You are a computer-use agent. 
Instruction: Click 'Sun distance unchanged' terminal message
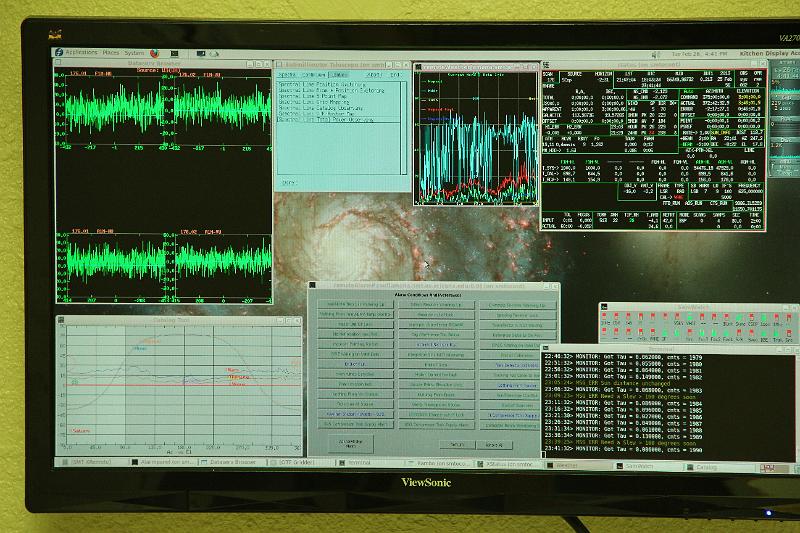click(x=607, y=383)
